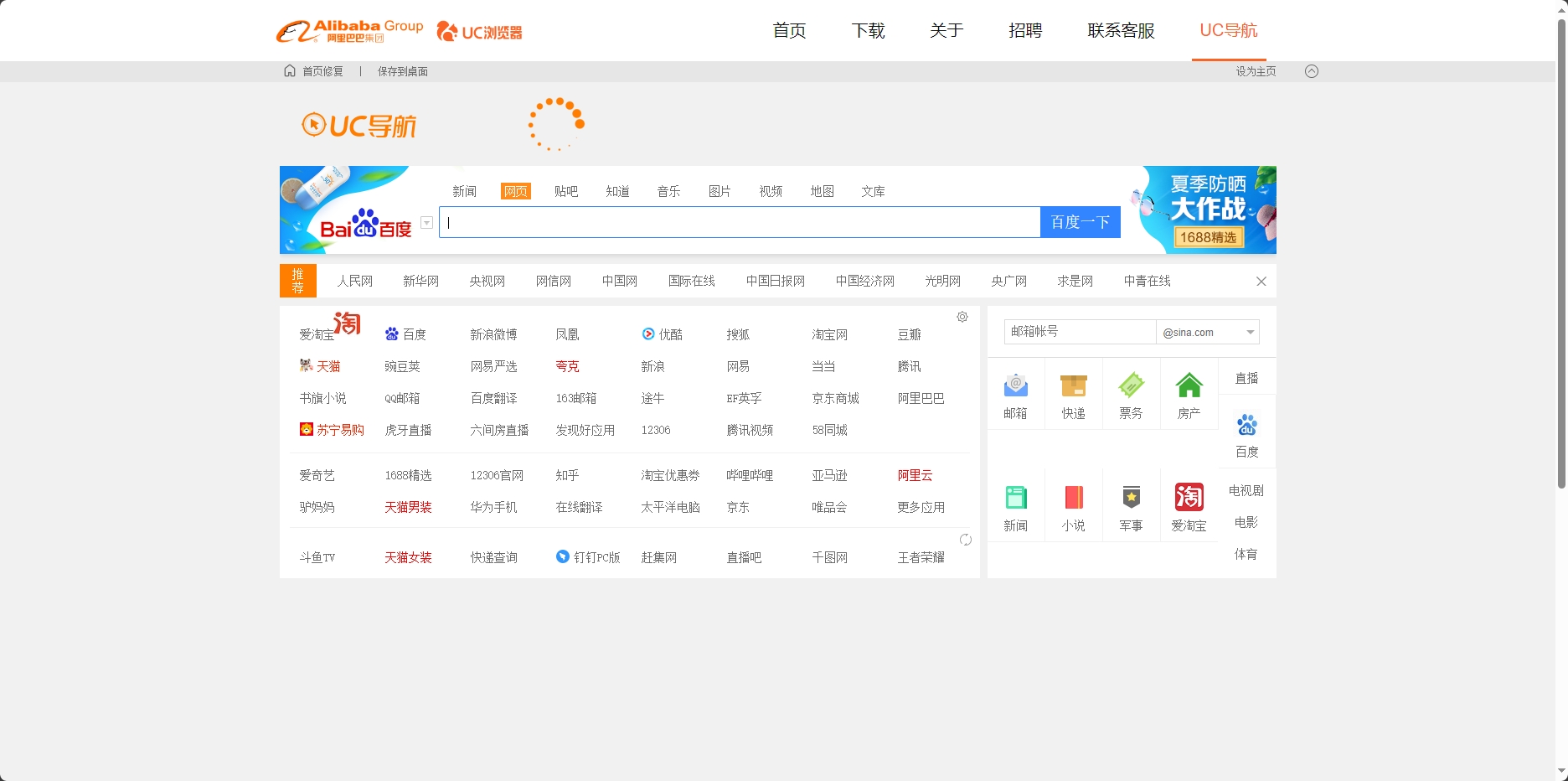
Task: Click the UC导航 orange logo
Action: click(358, 126)
